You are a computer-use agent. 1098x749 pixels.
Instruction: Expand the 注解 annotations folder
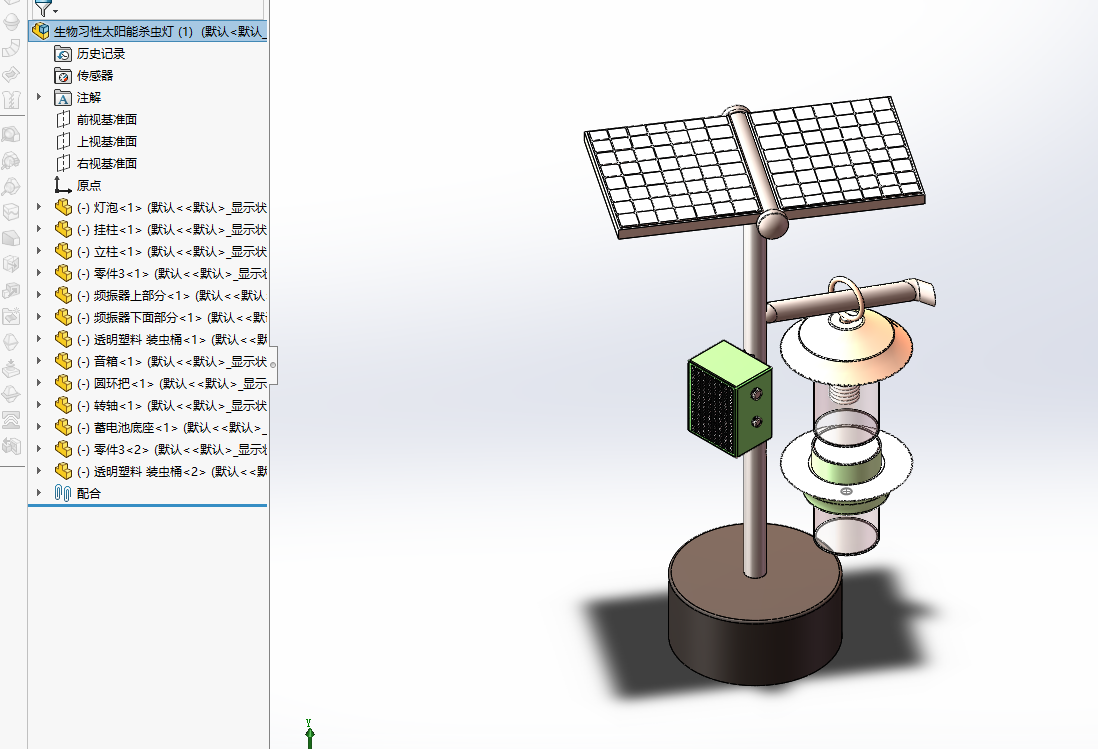tap(40, 98)
